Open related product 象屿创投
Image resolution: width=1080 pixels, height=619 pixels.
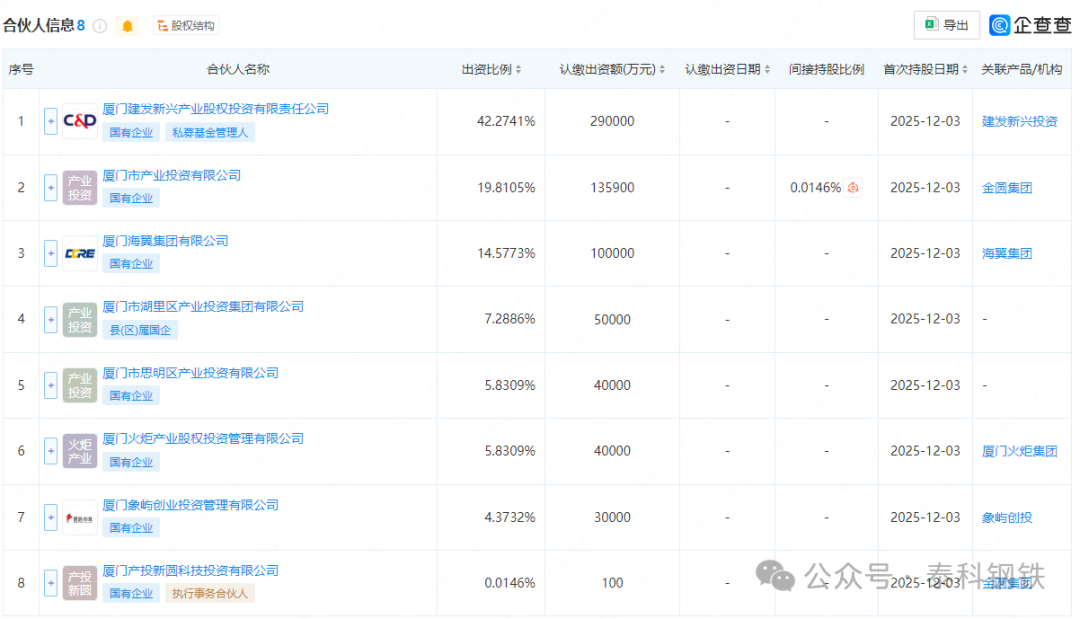pos(1007,517)
